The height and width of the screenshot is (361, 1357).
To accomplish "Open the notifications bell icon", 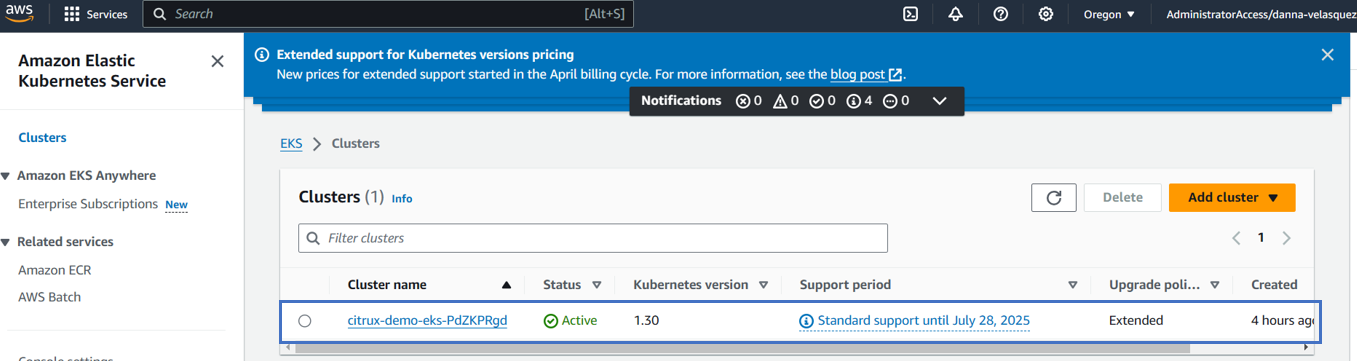I will tap(956, 14).
